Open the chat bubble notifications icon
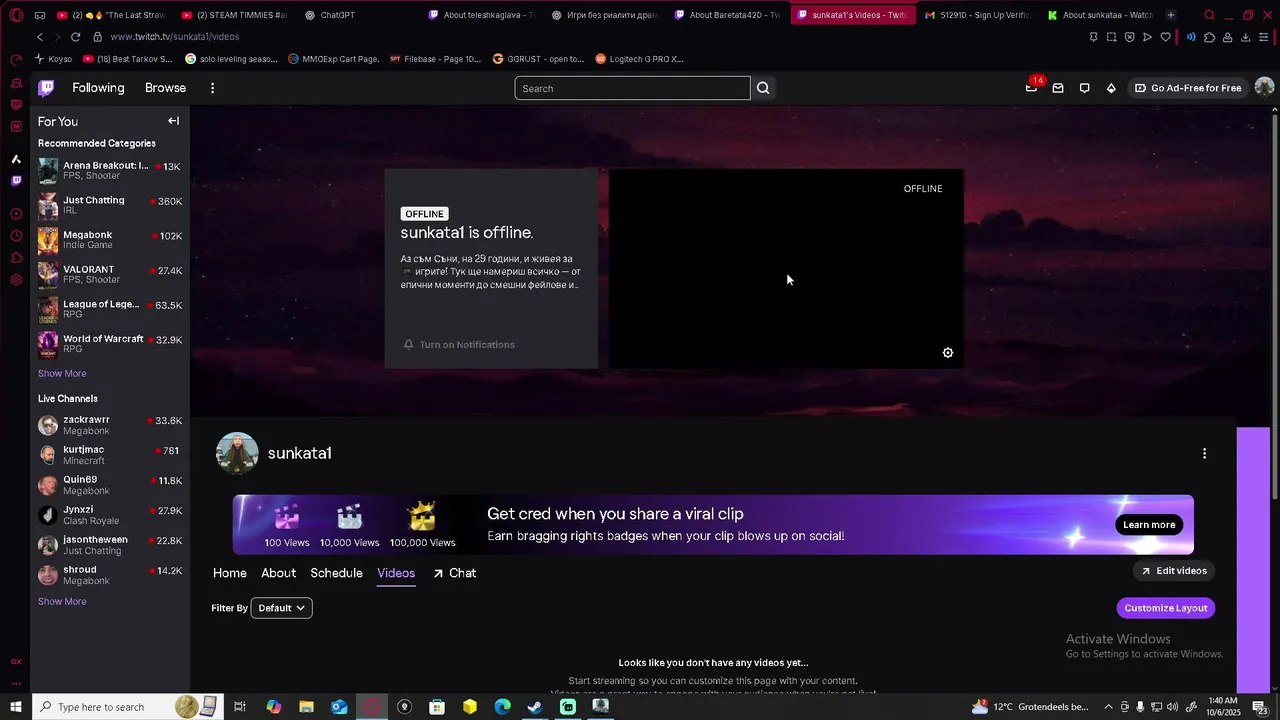The image size is (1280, 720). coord(1084,88)
